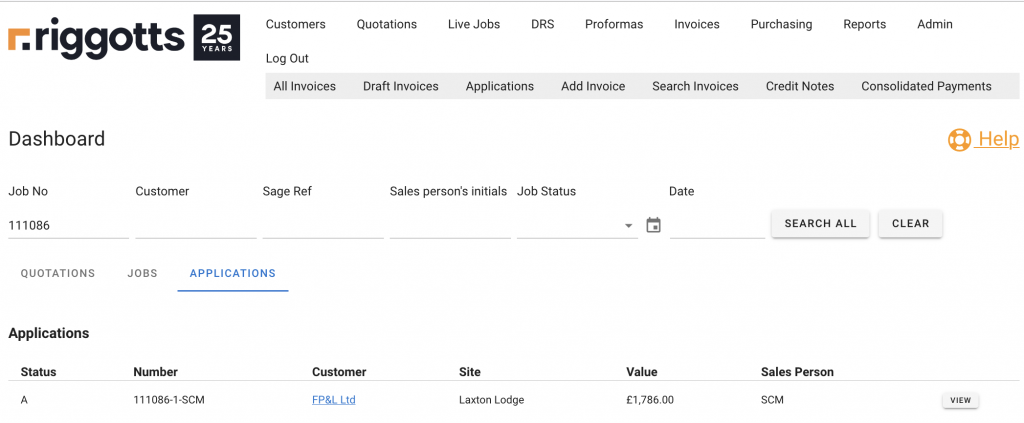Screen dimensions: 1024x423
Task: Switch to the Jobs tab
Action: coord(142,273)
